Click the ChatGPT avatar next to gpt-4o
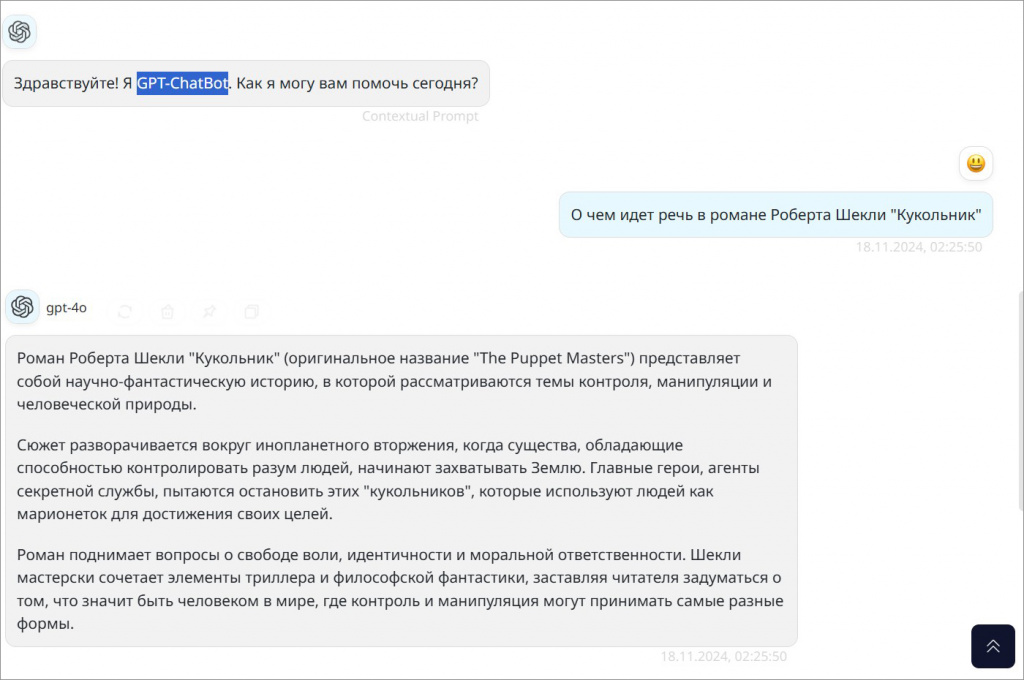The image size is (1024, 680). [21, 307]
